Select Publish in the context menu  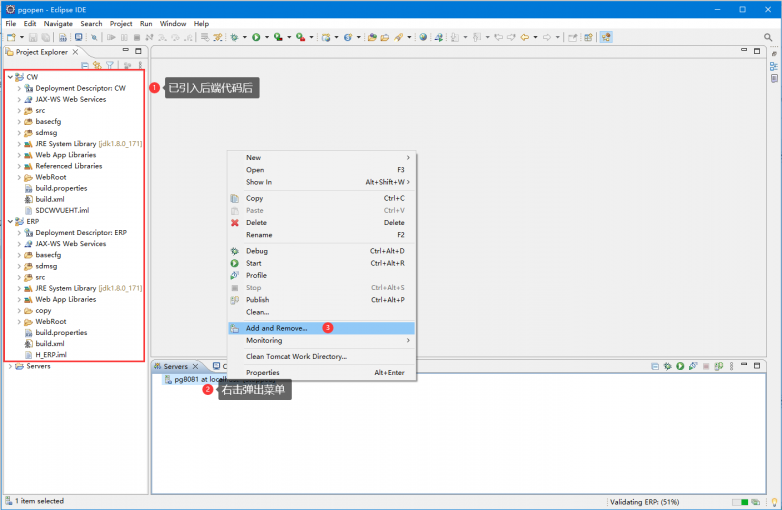tap(257, 299)
